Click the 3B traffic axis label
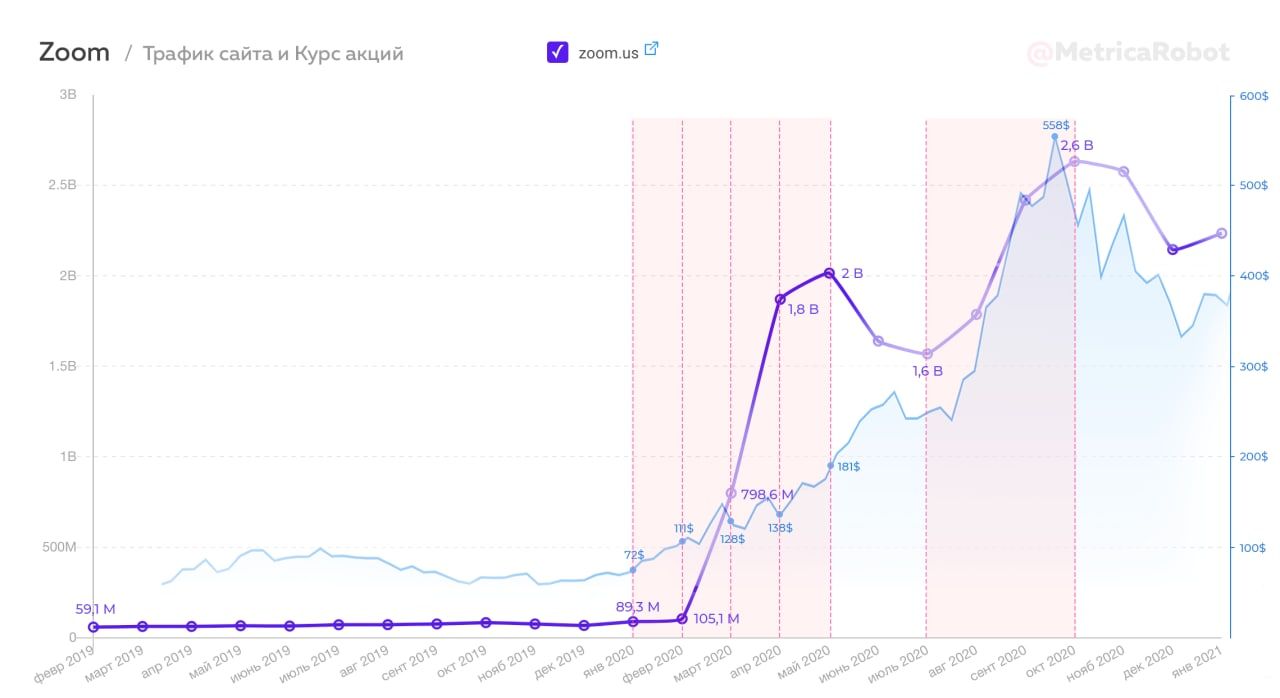 [x=68, y=95]
